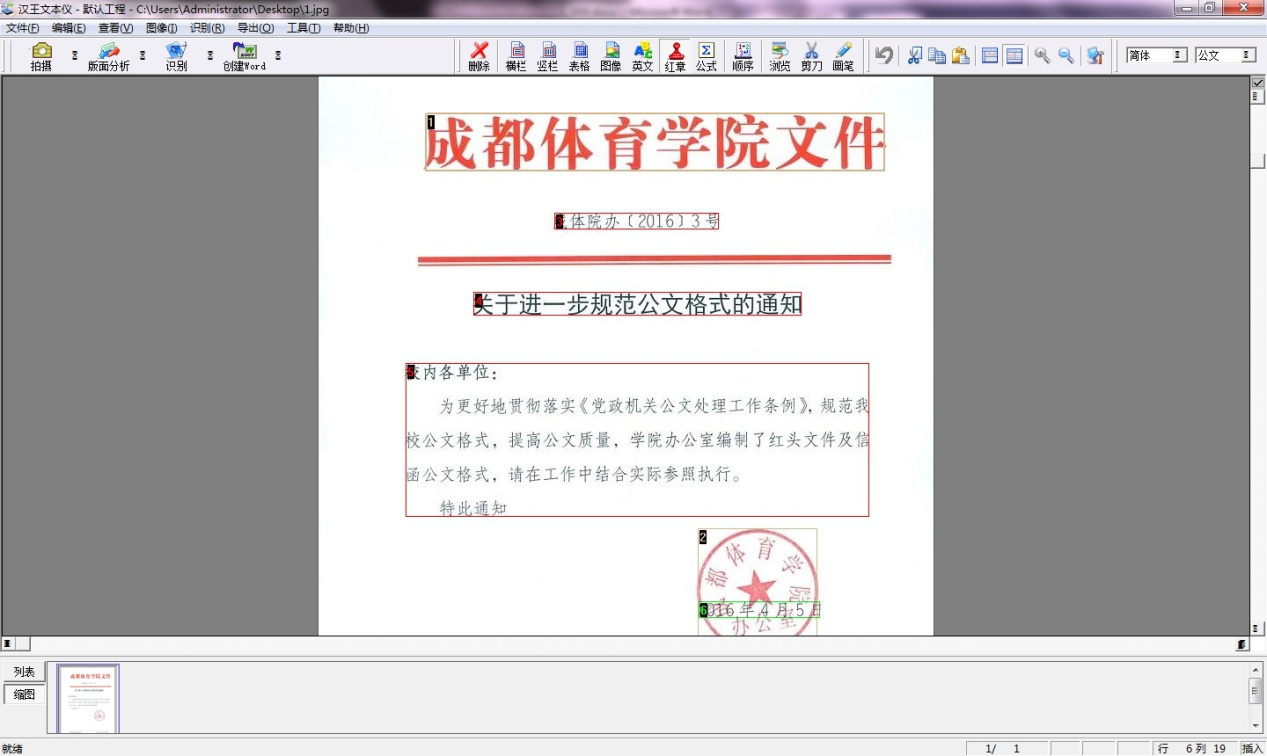1267x756 pixels.
Task: Open the 工具(T) menu
Action: [303, 28]
